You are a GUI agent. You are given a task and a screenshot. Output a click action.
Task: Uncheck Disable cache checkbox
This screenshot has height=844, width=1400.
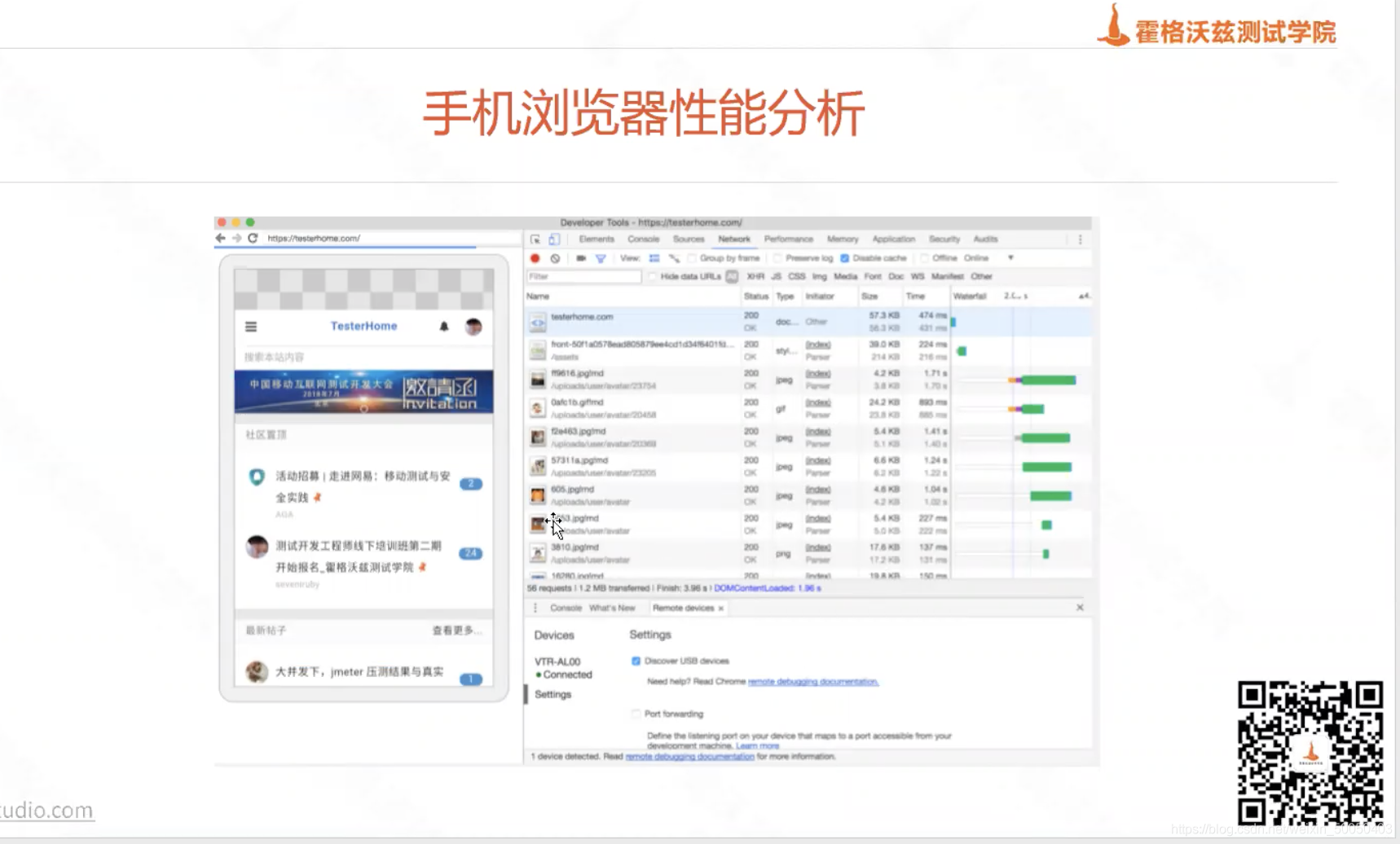pyautogui.click(x=845, y=258)
